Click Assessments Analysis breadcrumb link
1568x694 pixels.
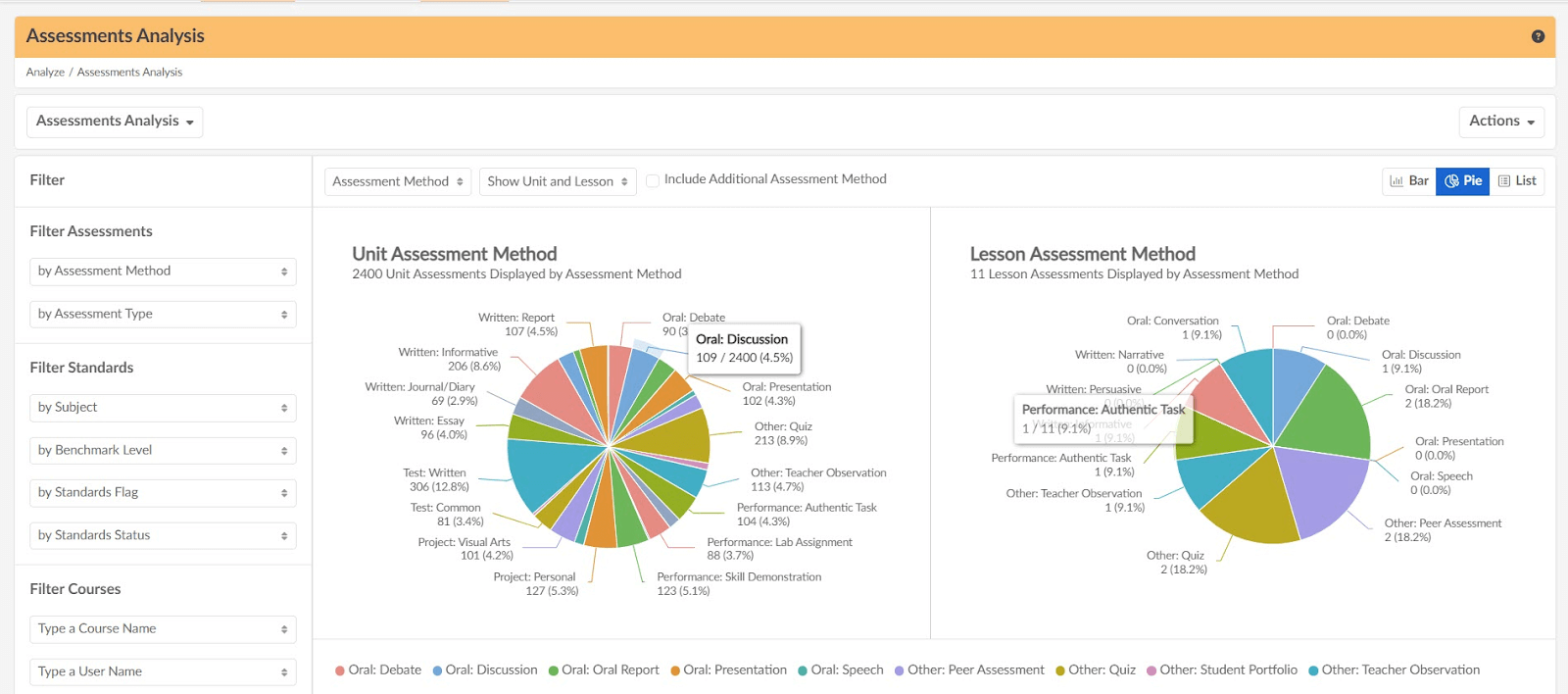[129, 73]
